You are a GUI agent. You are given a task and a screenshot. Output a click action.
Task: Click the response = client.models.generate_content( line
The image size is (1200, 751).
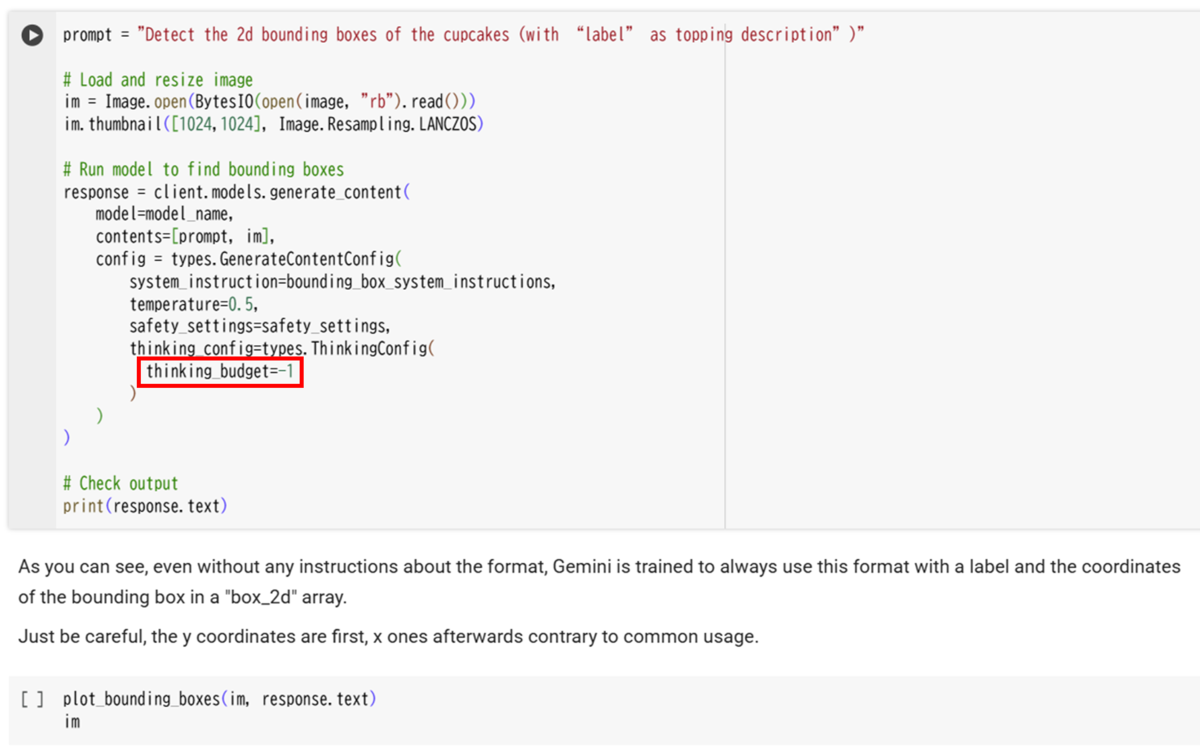coord(237,192)
